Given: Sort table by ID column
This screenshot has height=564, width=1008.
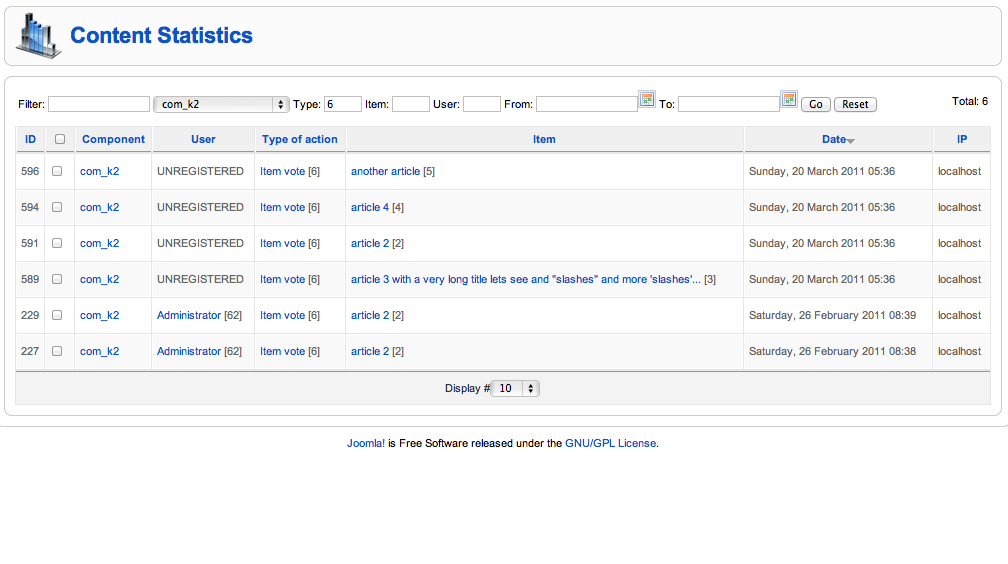Looking at the screenshot, I should [x=30, y=139].
